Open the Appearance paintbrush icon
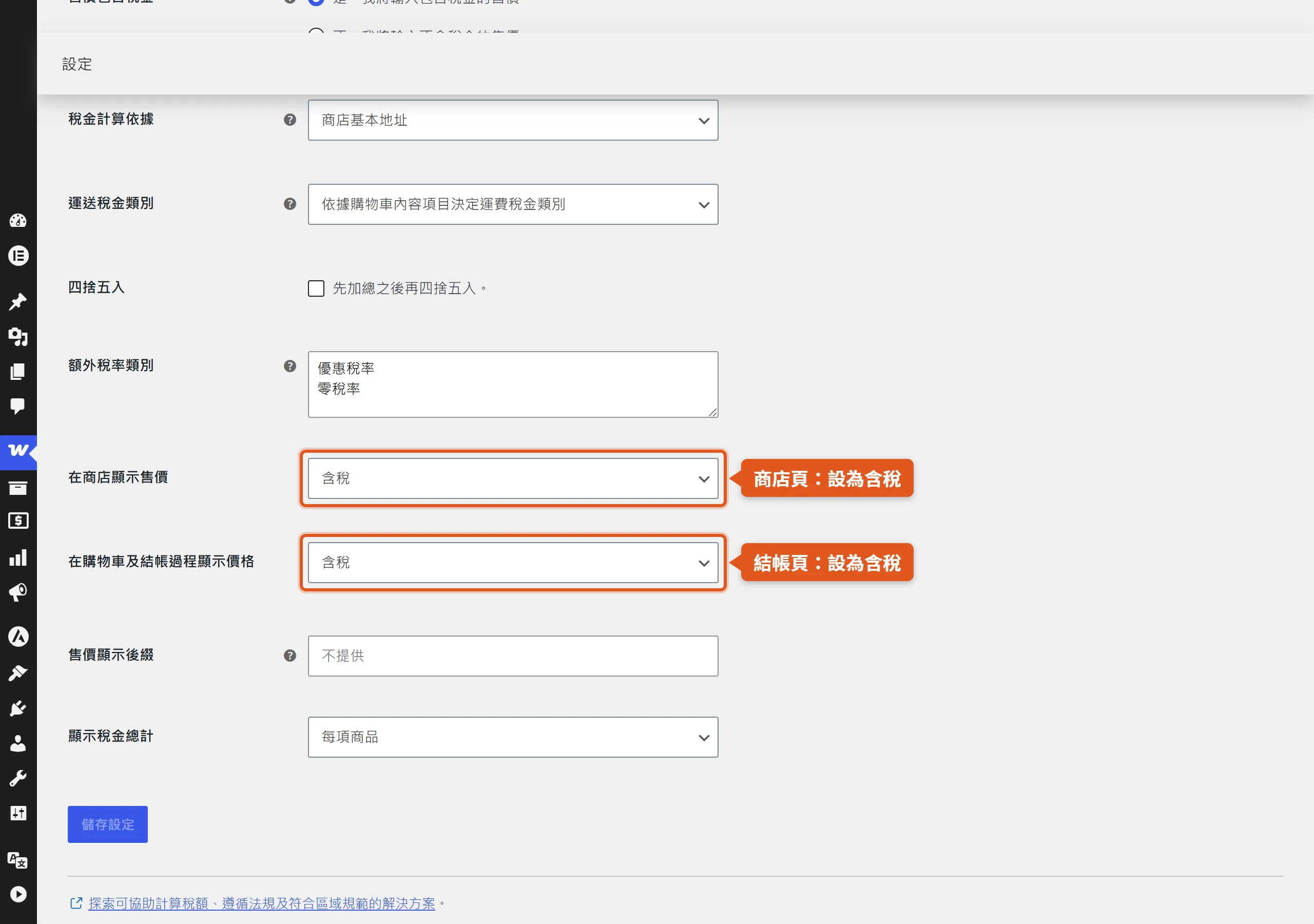 click(x=18, y=673)
